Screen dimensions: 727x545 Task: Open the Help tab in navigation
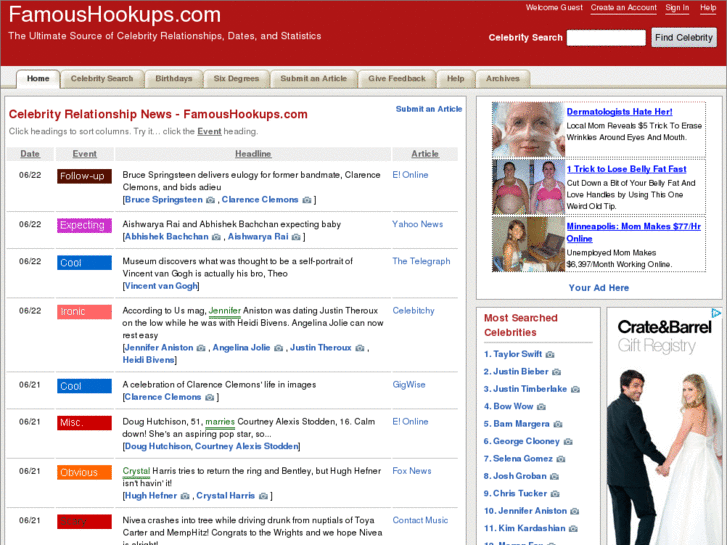(x=455, y=79)
